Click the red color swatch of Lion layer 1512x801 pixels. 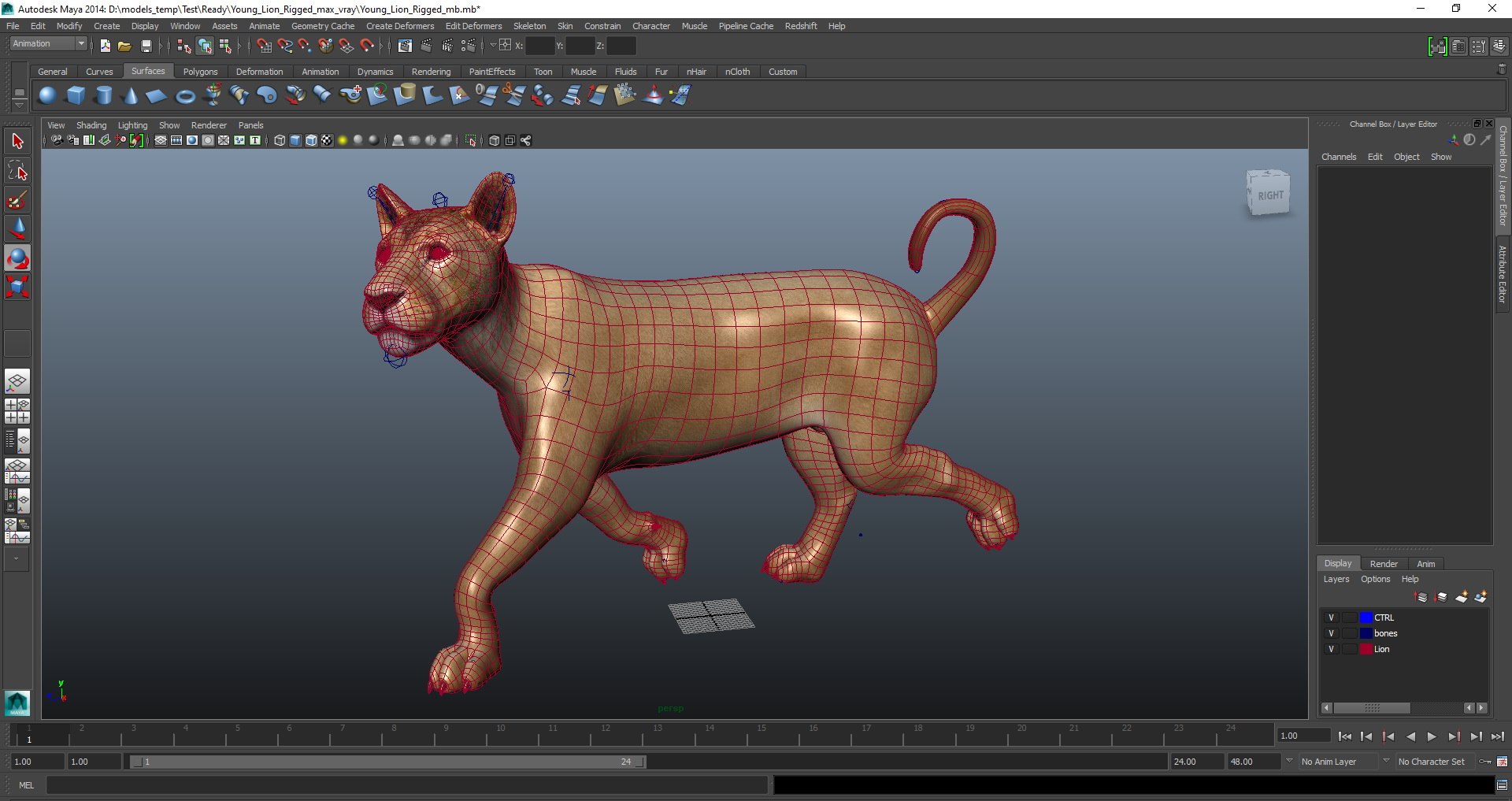click(x=1366, y=649)
